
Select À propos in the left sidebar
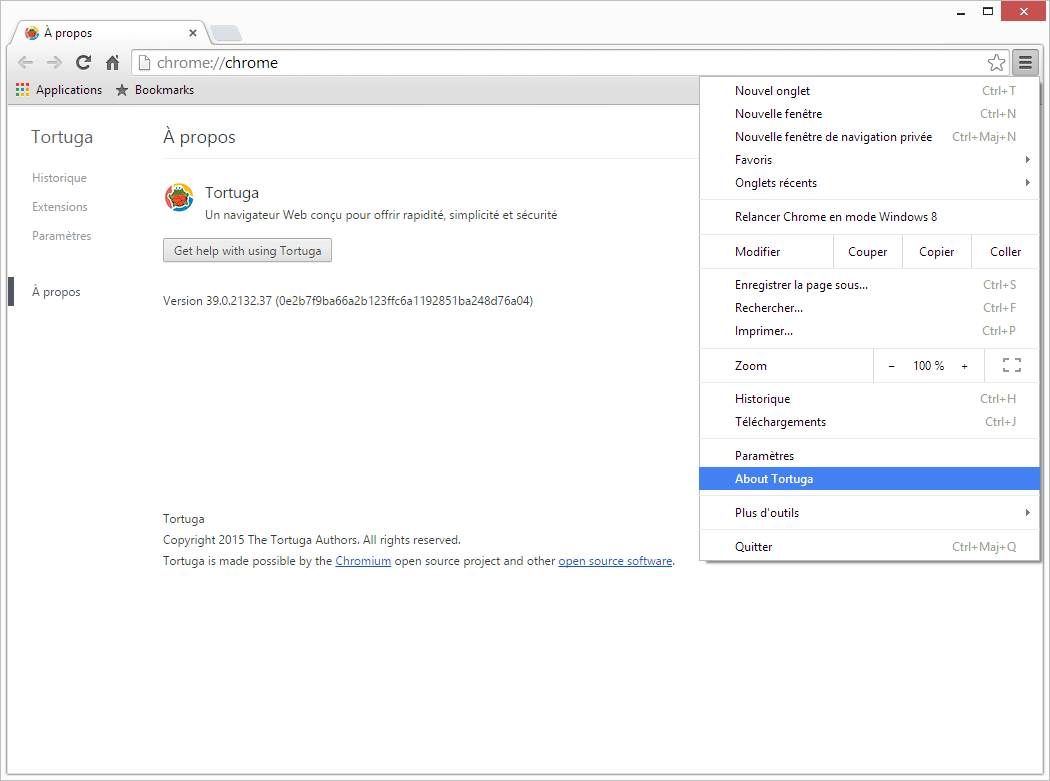click(56, 292)
